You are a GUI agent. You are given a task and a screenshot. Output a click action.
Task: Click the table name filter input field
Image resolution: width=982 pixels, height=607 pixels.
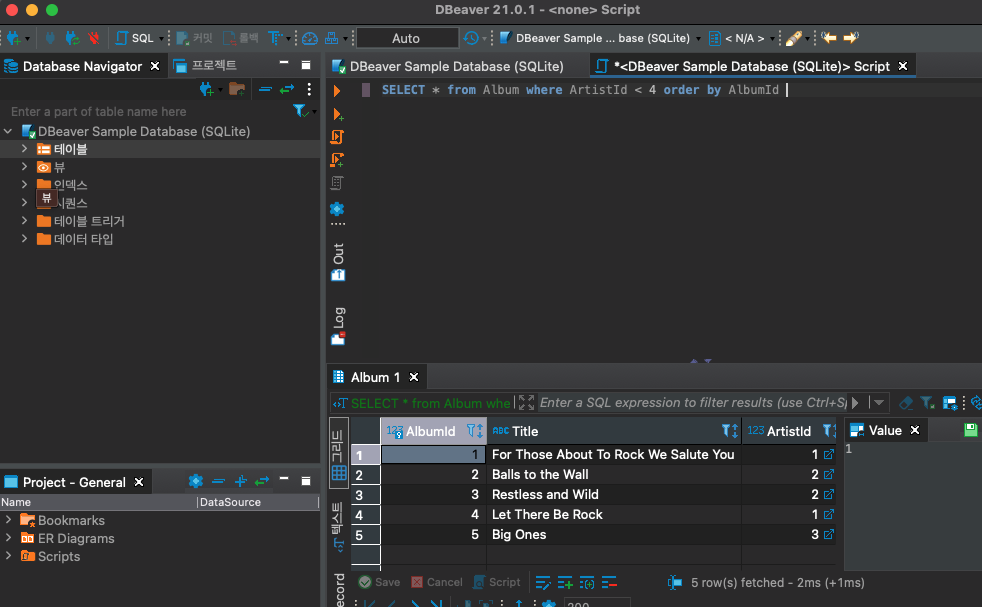click(x=149, y=112)
